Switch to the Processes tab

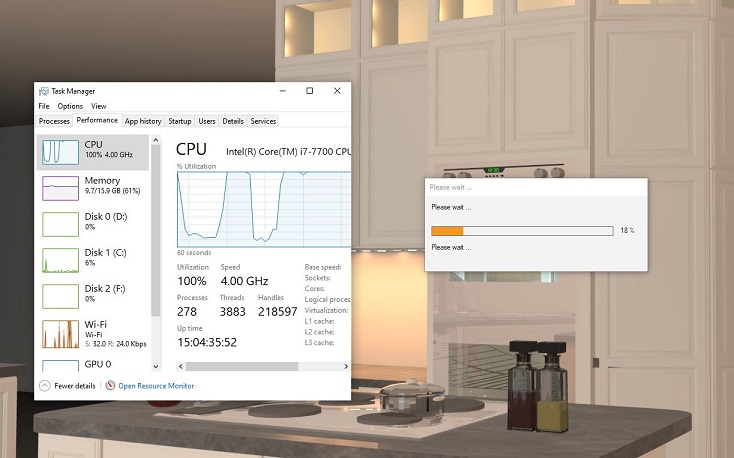tap(54, 121)
